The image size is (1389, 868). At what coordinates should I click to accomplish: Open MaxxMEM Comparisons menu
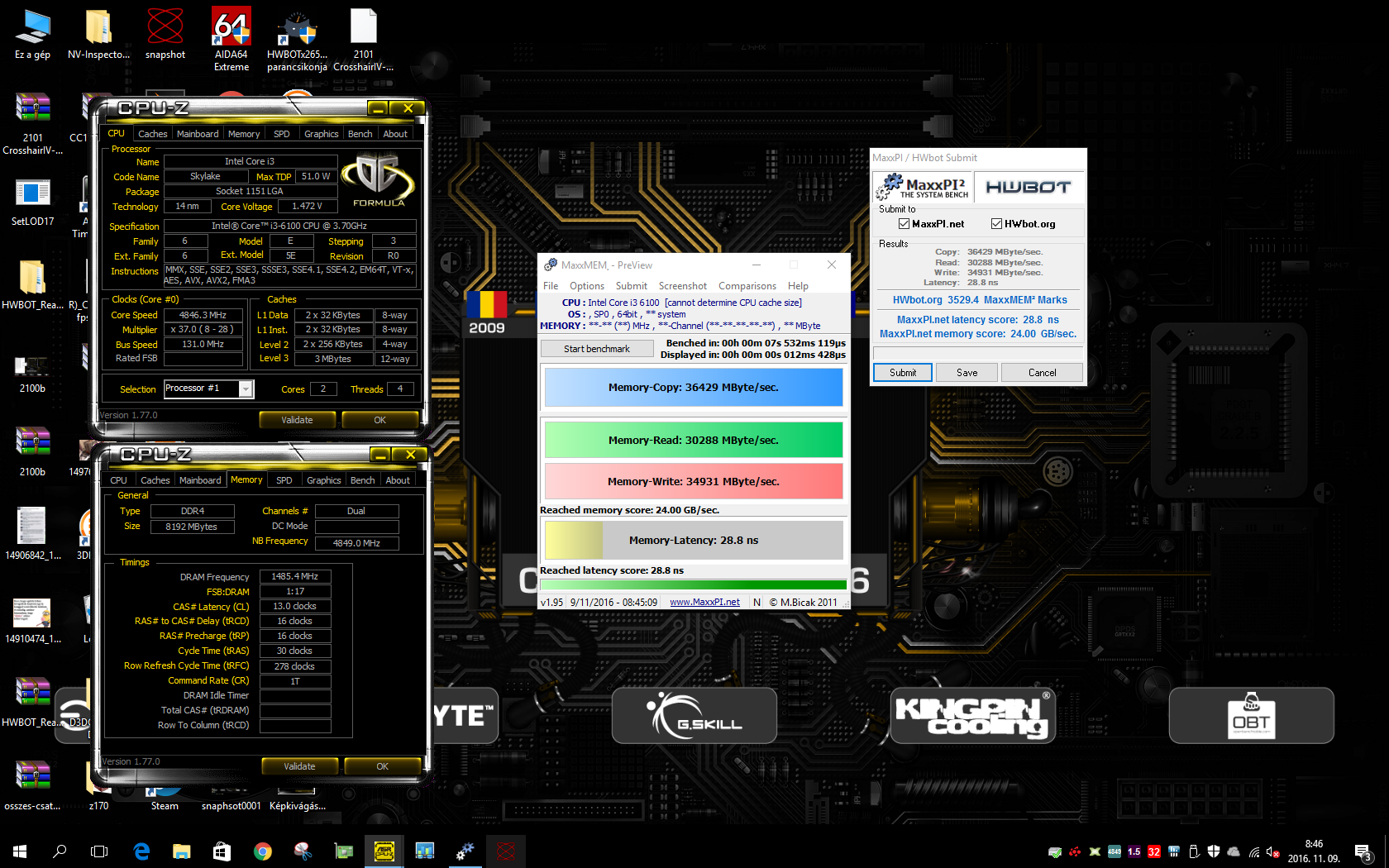(747, 286)
